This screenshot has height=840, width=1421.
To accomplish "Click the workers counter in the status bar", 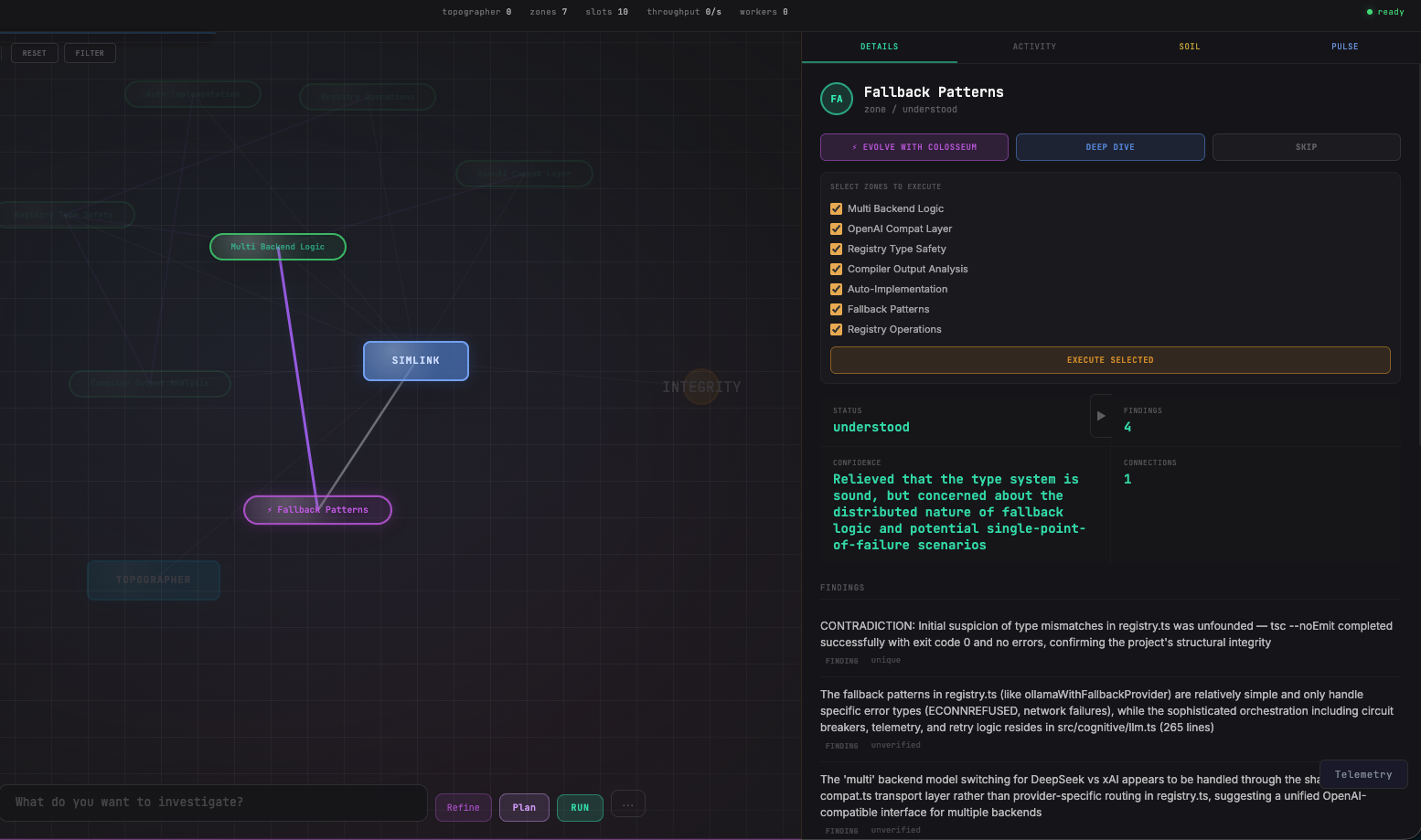I will coord(763,12).
